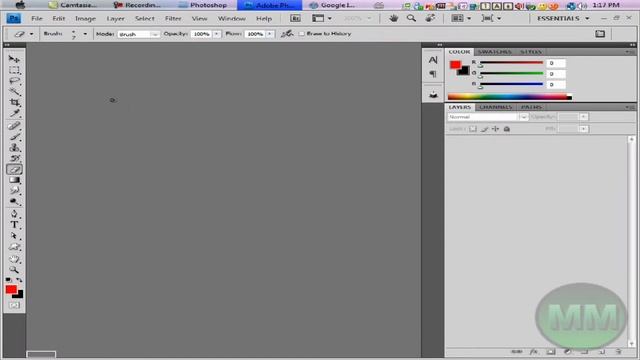Click the foreground color swatch in Color panel
Screen dimensions: 640x360
click(x=455, y=64)
